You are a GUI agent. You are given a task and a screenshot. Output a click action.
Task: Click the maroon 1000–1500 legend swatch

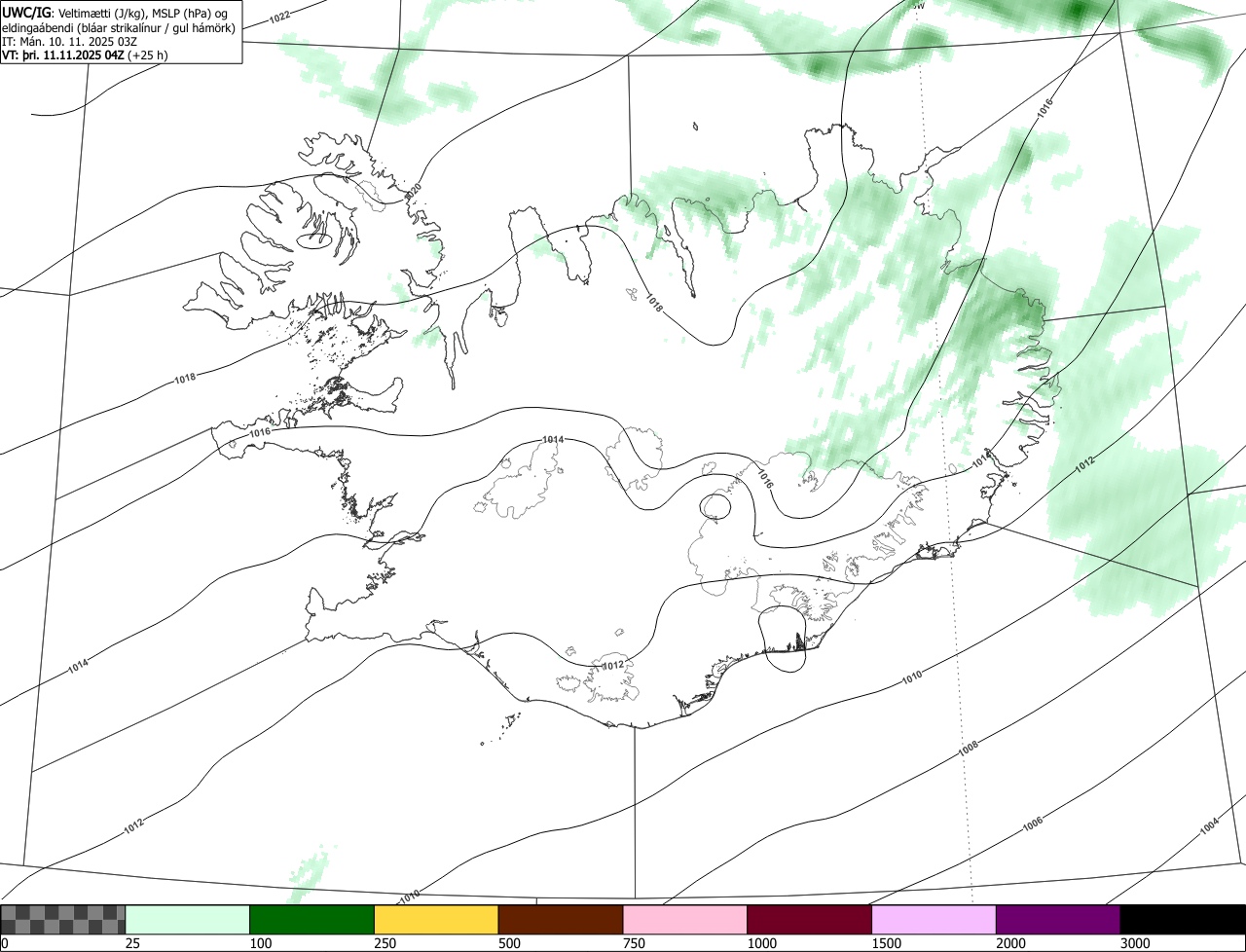810,920
